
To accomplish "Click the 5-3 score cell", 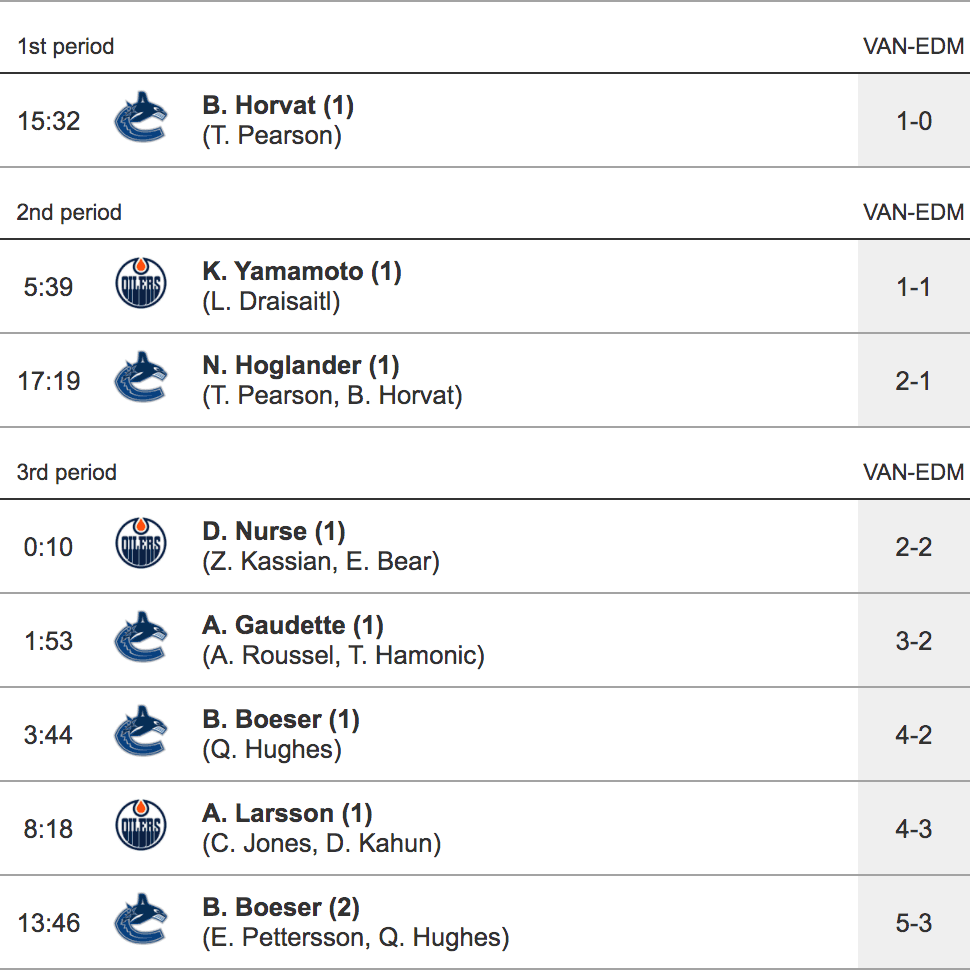I will (x=913, y=922).
